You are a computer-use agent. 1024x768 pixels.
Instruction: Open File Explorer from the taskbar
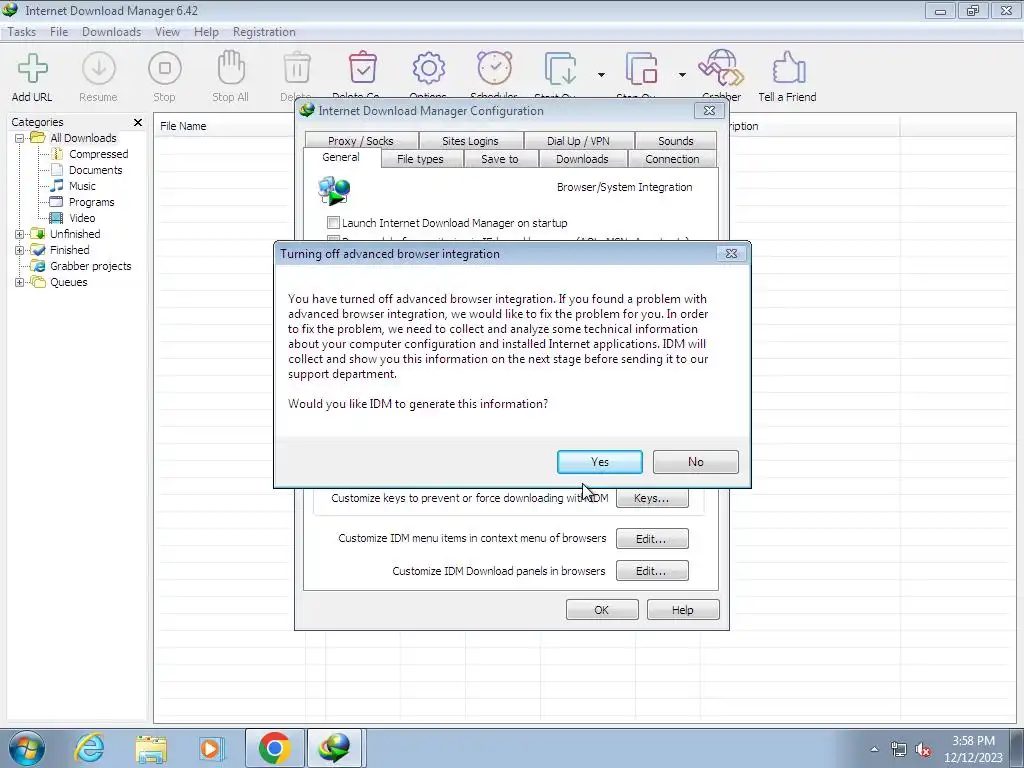tap(151, 749)
